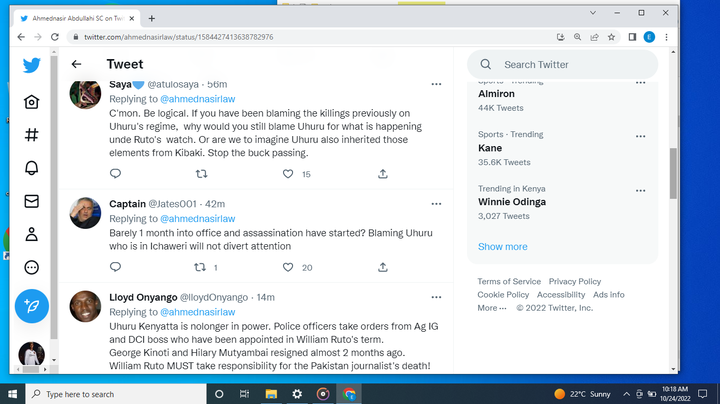720x404 pixels.
Task: Open Ads info link
Action: (609, 295)
